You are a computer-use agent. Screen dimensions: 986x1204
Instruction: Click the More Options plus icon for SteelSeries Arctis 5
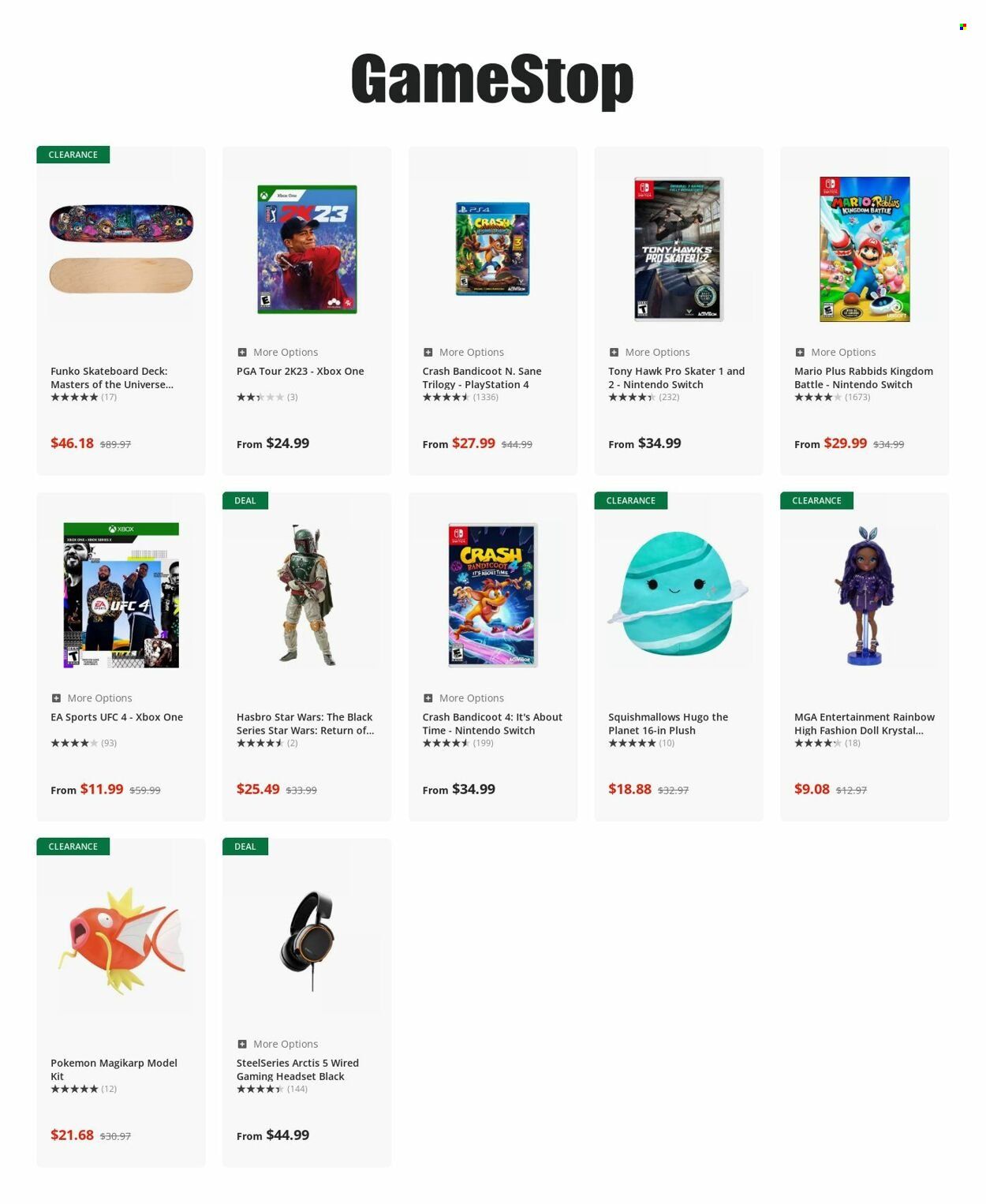point(242,1044)
